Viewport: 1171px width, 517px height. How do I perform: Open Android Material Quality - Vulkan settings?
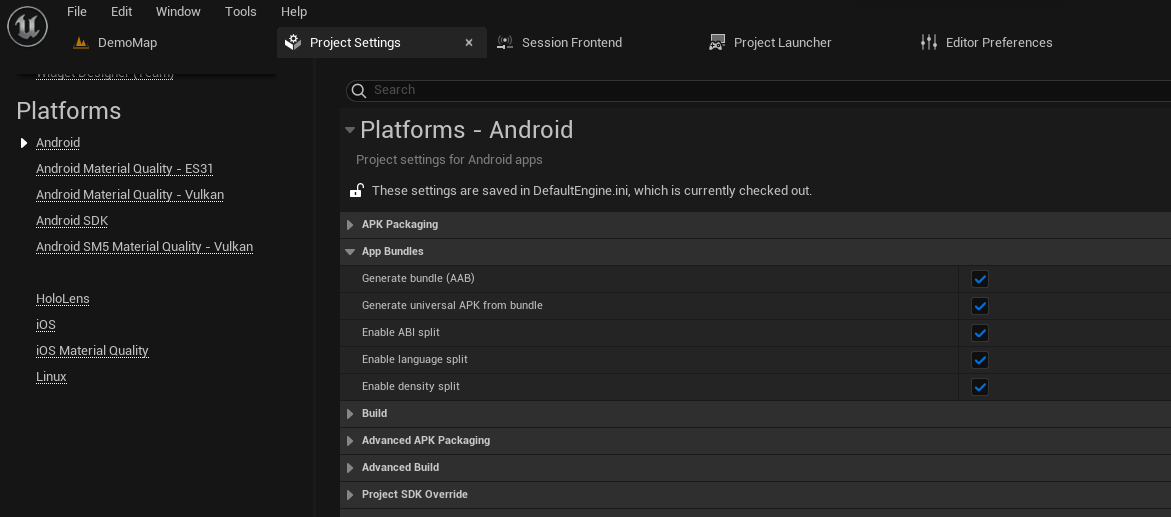pos(130,195)
